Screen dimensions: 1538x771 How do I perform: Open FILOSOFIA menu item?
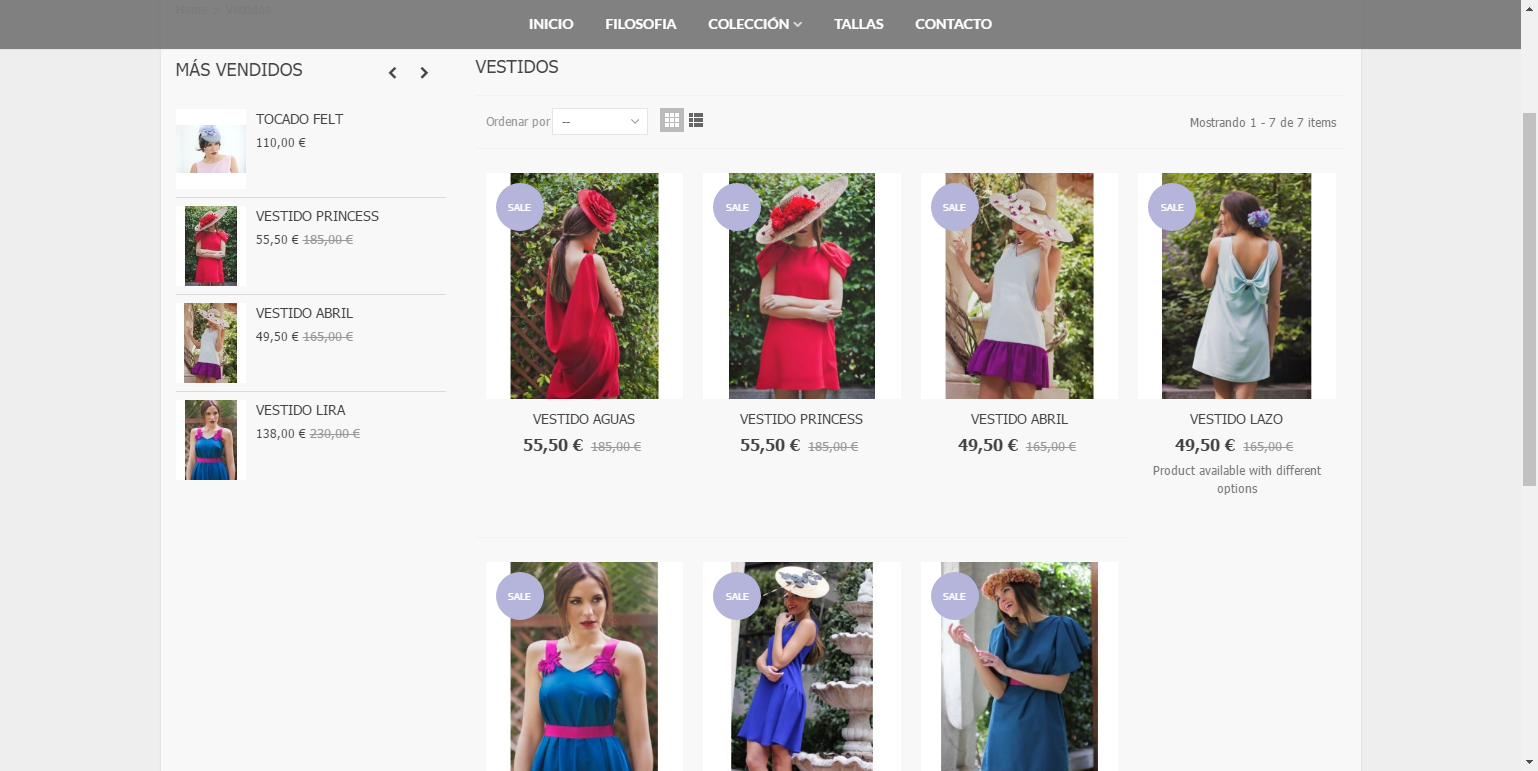[x=641, y=24]
